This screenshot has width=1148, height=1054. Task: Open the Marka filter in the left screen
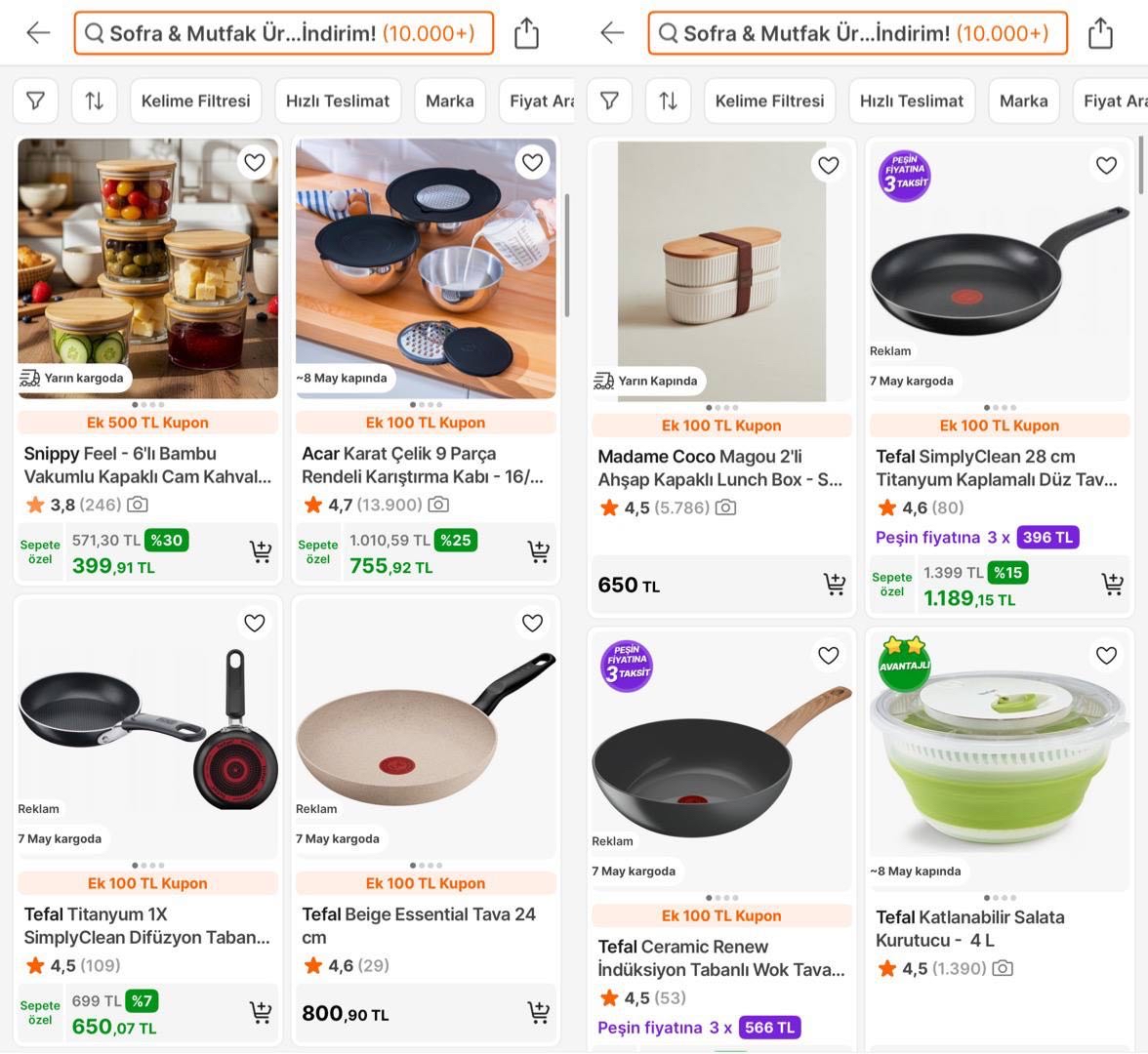click(x=449, y=101)
